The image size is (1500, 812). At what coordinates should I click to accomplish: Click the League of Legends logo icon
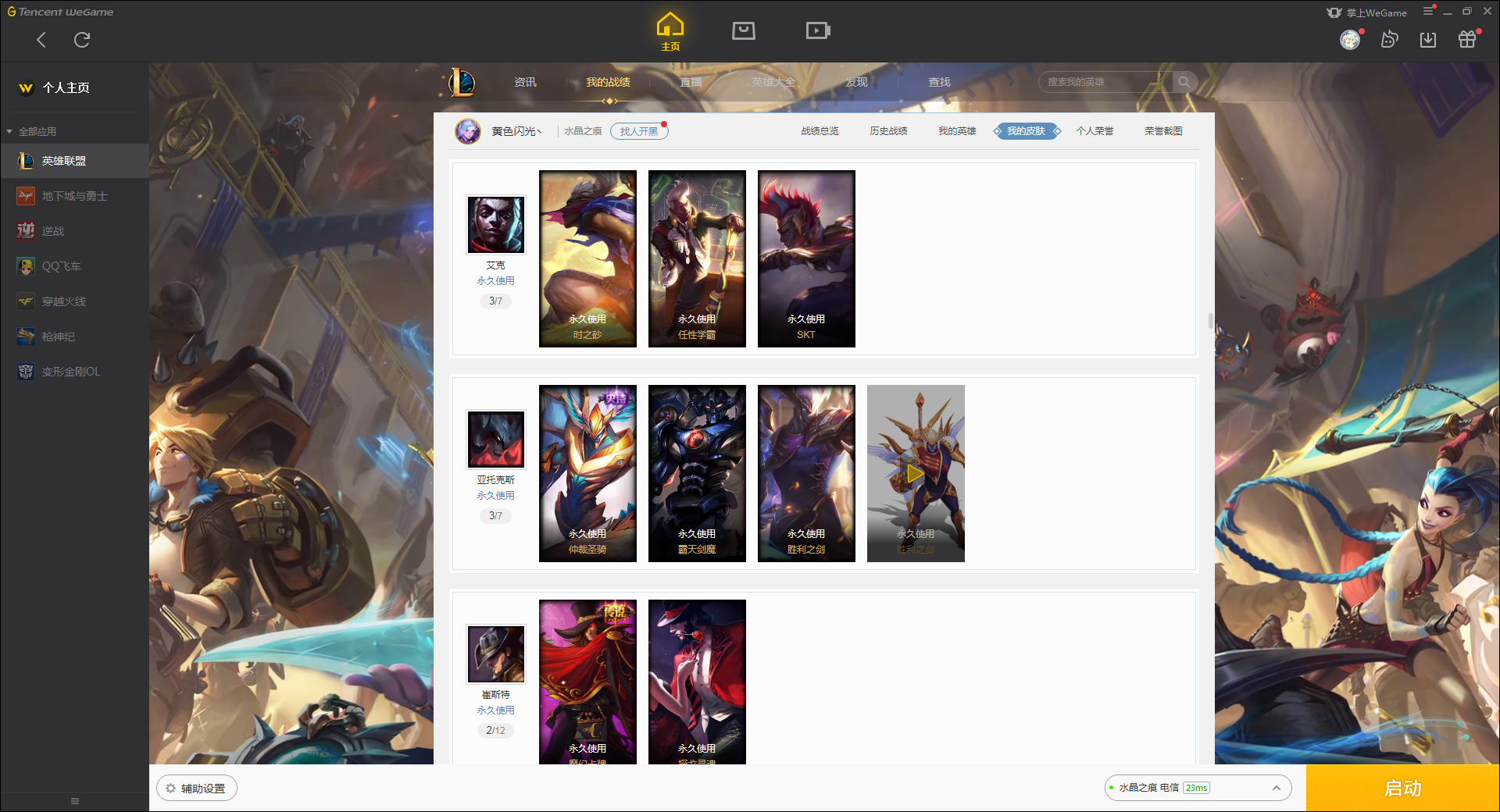(461, 82)
